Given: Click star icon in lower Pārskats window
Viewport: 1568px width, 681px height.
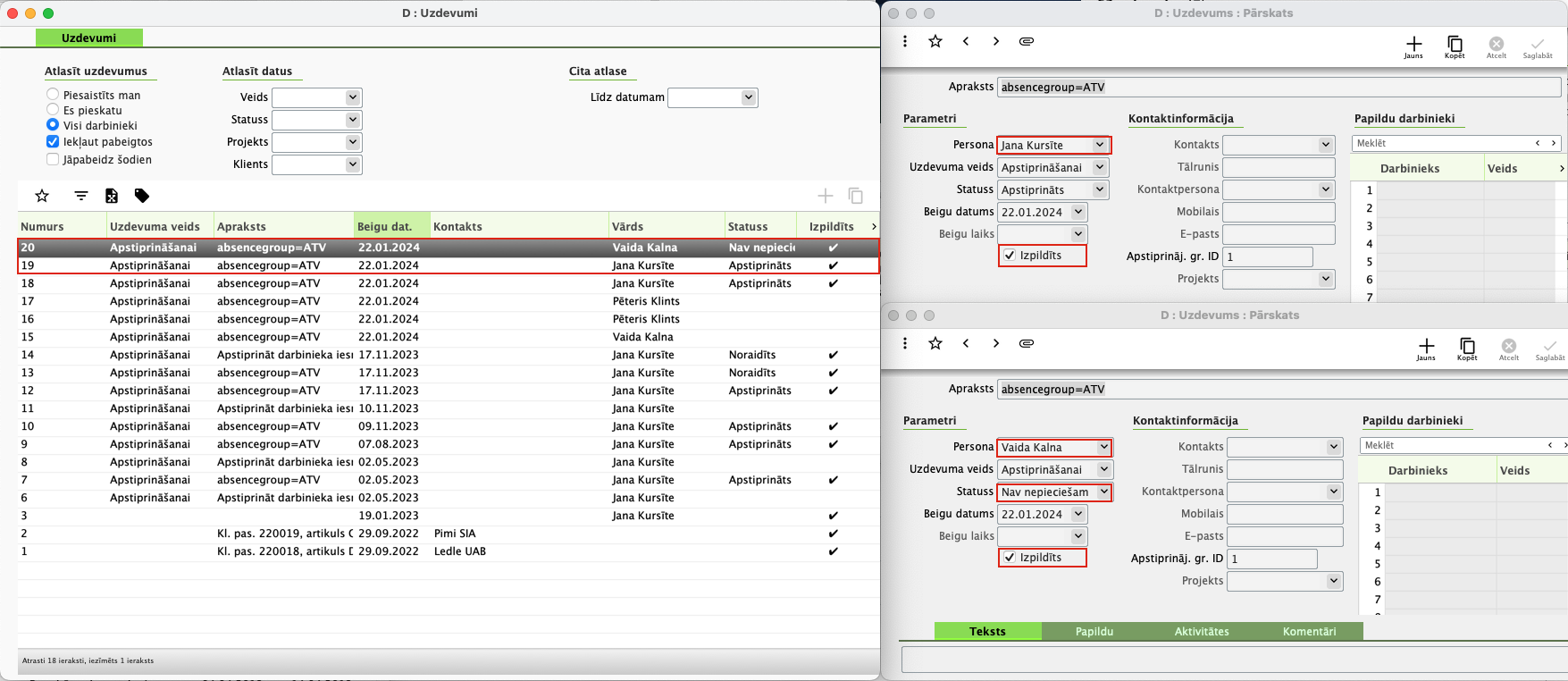Looking at the screenshot, I should pyautogui.click(x=935, y=343).
